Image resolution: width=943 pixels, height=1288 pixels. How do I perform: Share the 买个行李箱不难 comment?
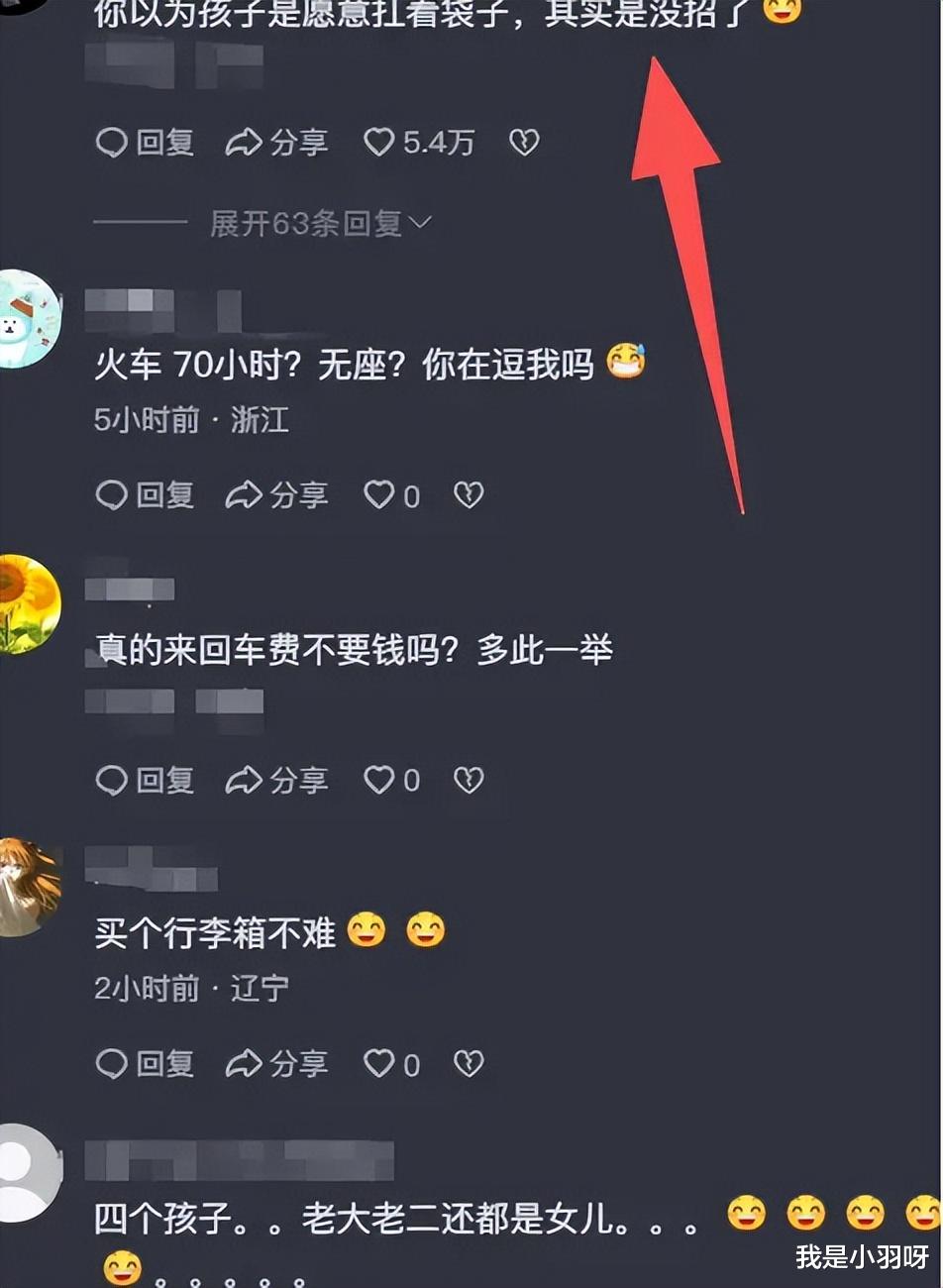pos(276,1064)
